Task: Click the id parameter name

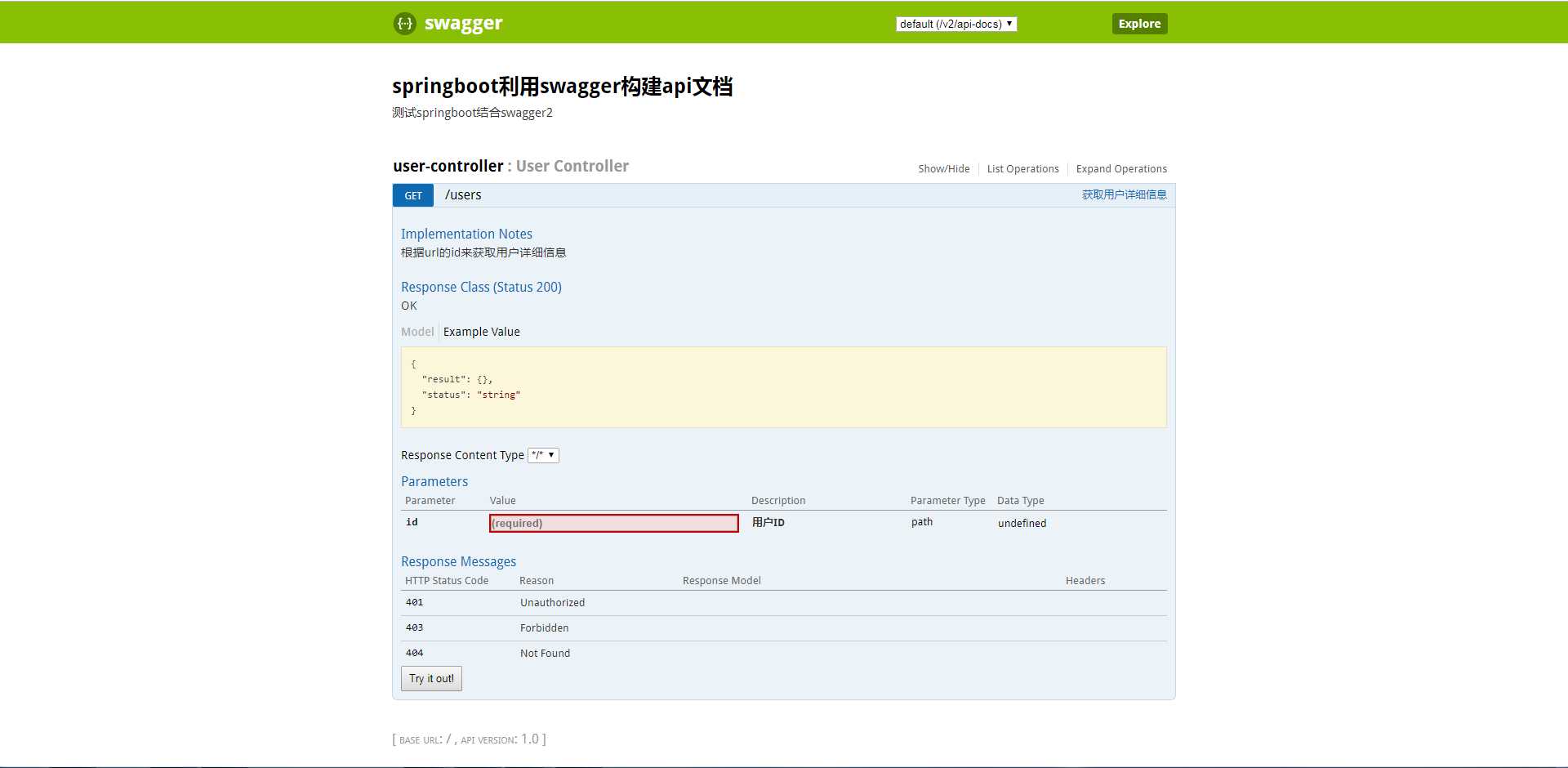Action: point(412,522)
